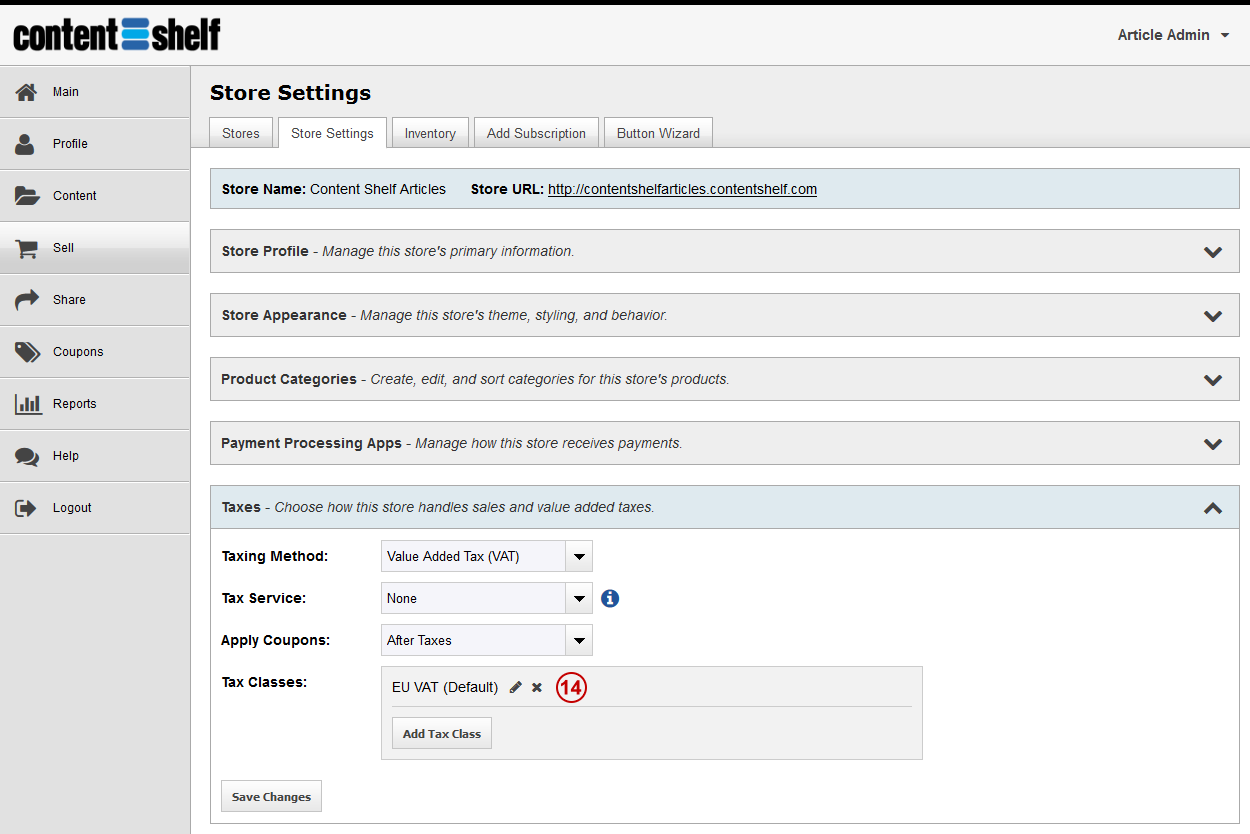Viewport: 1250px width, 834px height.
Task: Show Tax Service info tooltip icon
Action: (610, 598)
